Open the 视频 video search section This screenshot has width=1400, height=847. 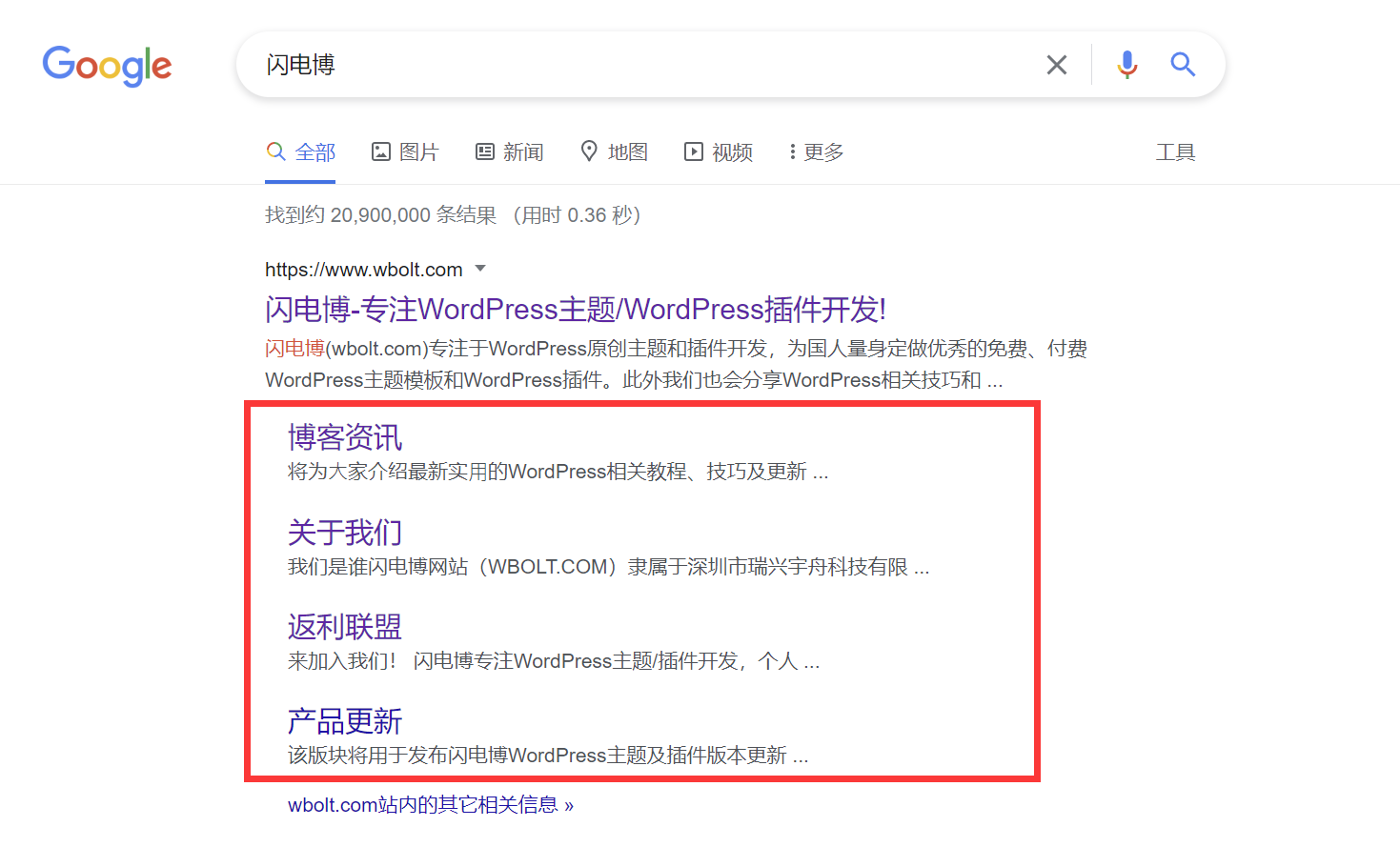[x=718, y=151]
